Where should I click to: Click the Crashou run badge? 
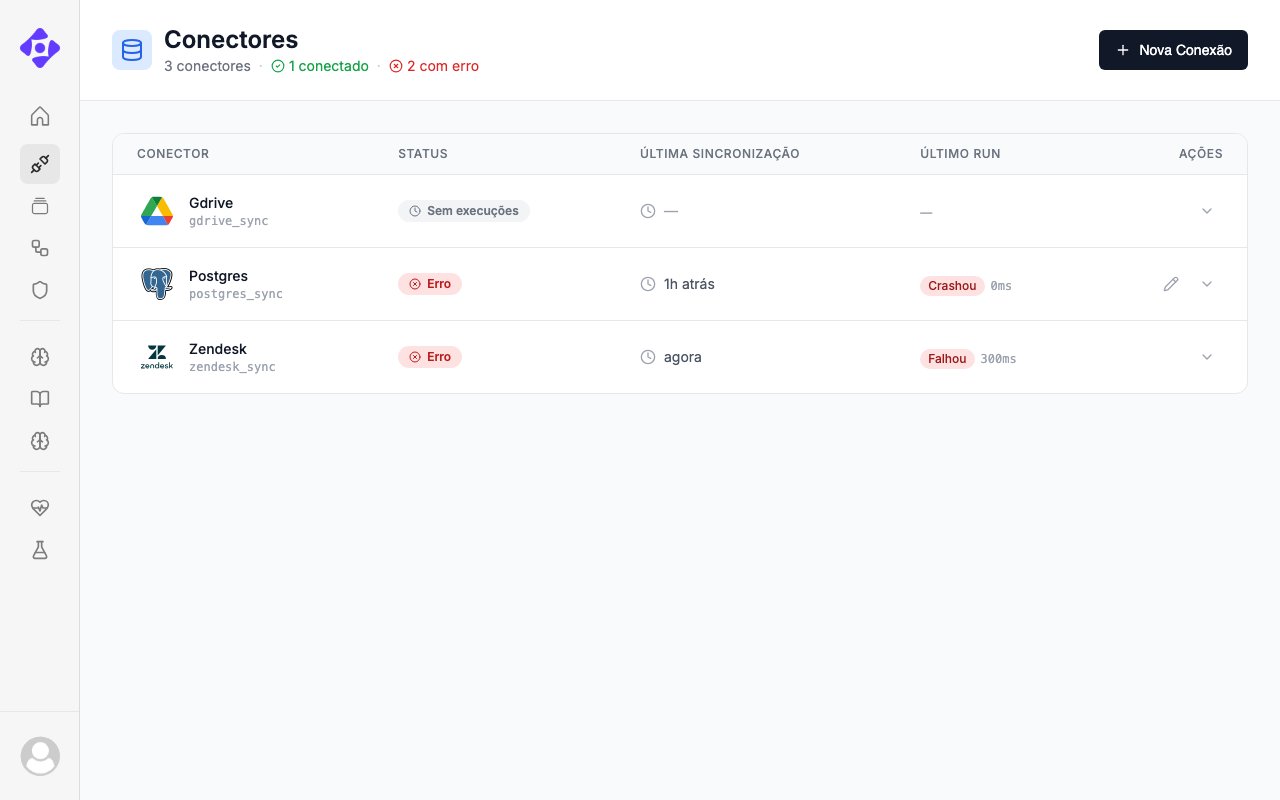click(952, 286)
